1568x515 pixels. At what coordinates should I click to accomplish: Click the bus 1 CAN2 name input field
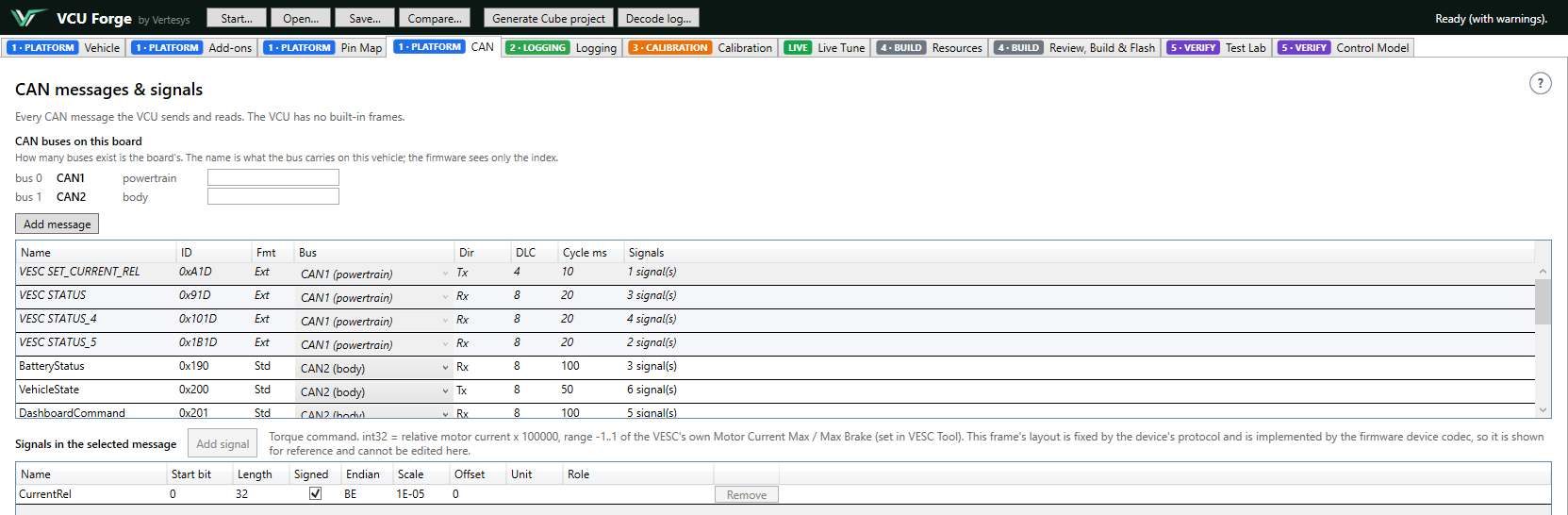tap(273, 196)
